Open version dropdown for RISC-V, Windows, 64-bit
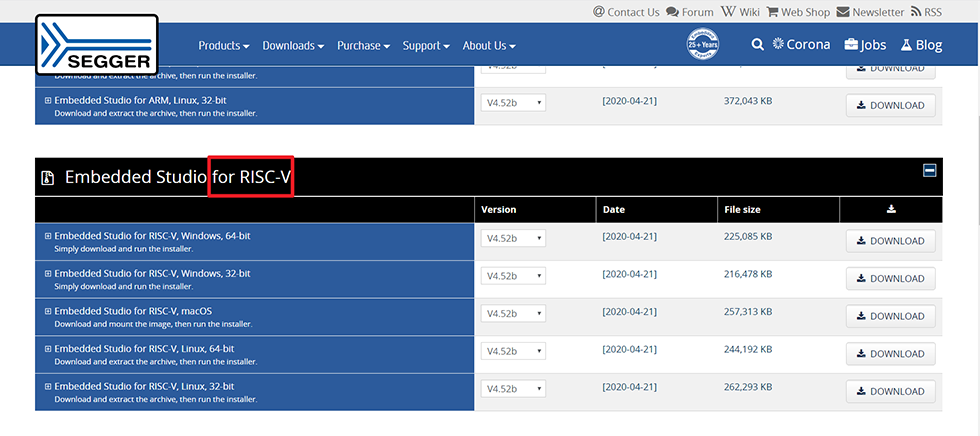The width and height of the screenshot is (980, 436). (x=513, y=239)
